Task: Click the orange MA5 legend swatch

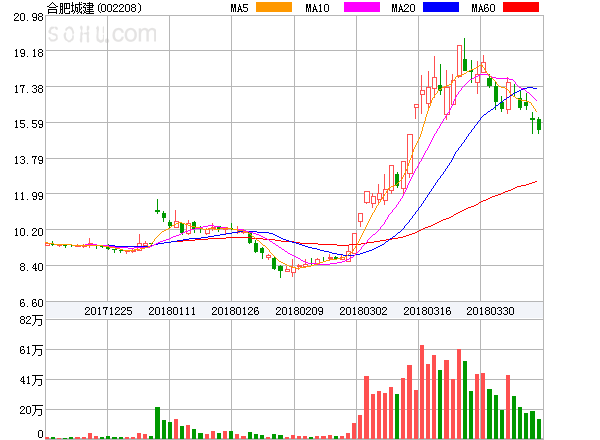Action: point(274,7)
